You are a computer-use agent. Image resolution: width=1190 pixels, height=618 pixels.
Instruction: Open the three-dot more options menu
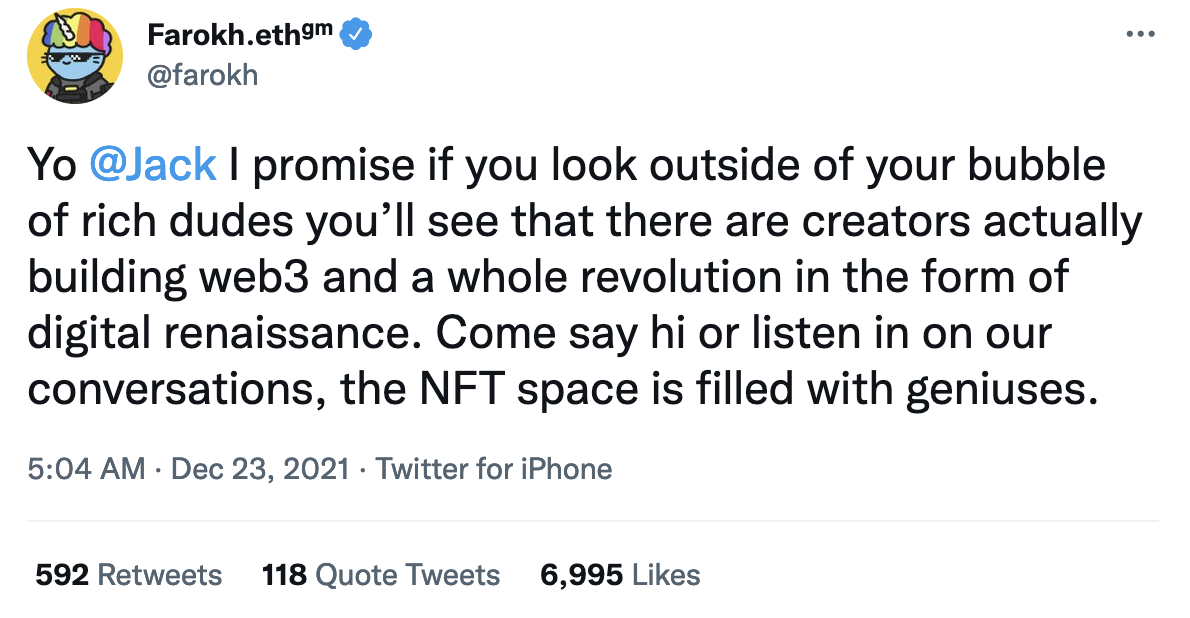click(1140, 33)
